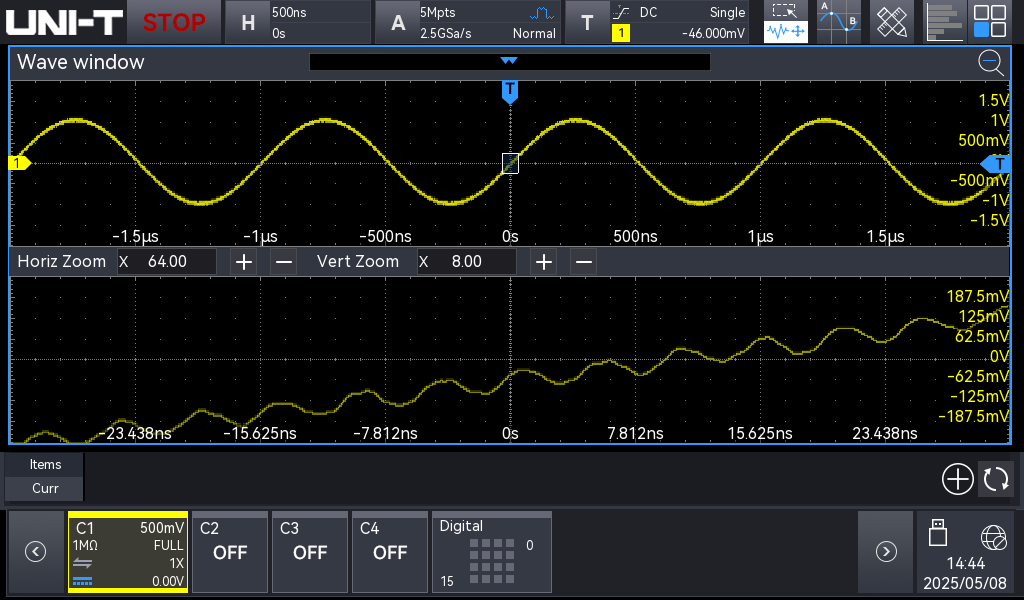
Task: Switch on channel C4
Action: (x=390, y=552)
